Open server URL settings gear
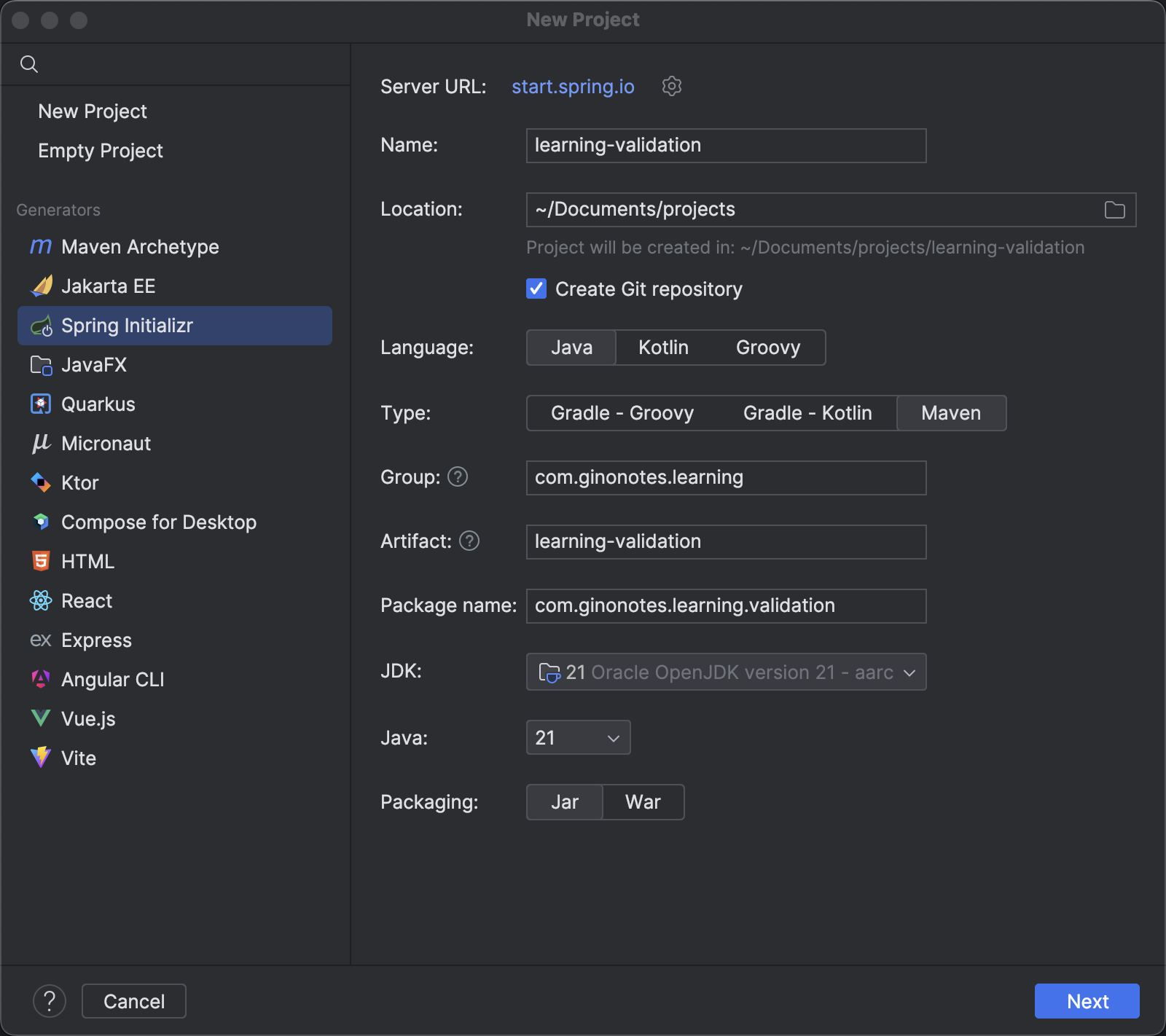Viewport: 1166px width, 1036px height. tap(671, 86)
